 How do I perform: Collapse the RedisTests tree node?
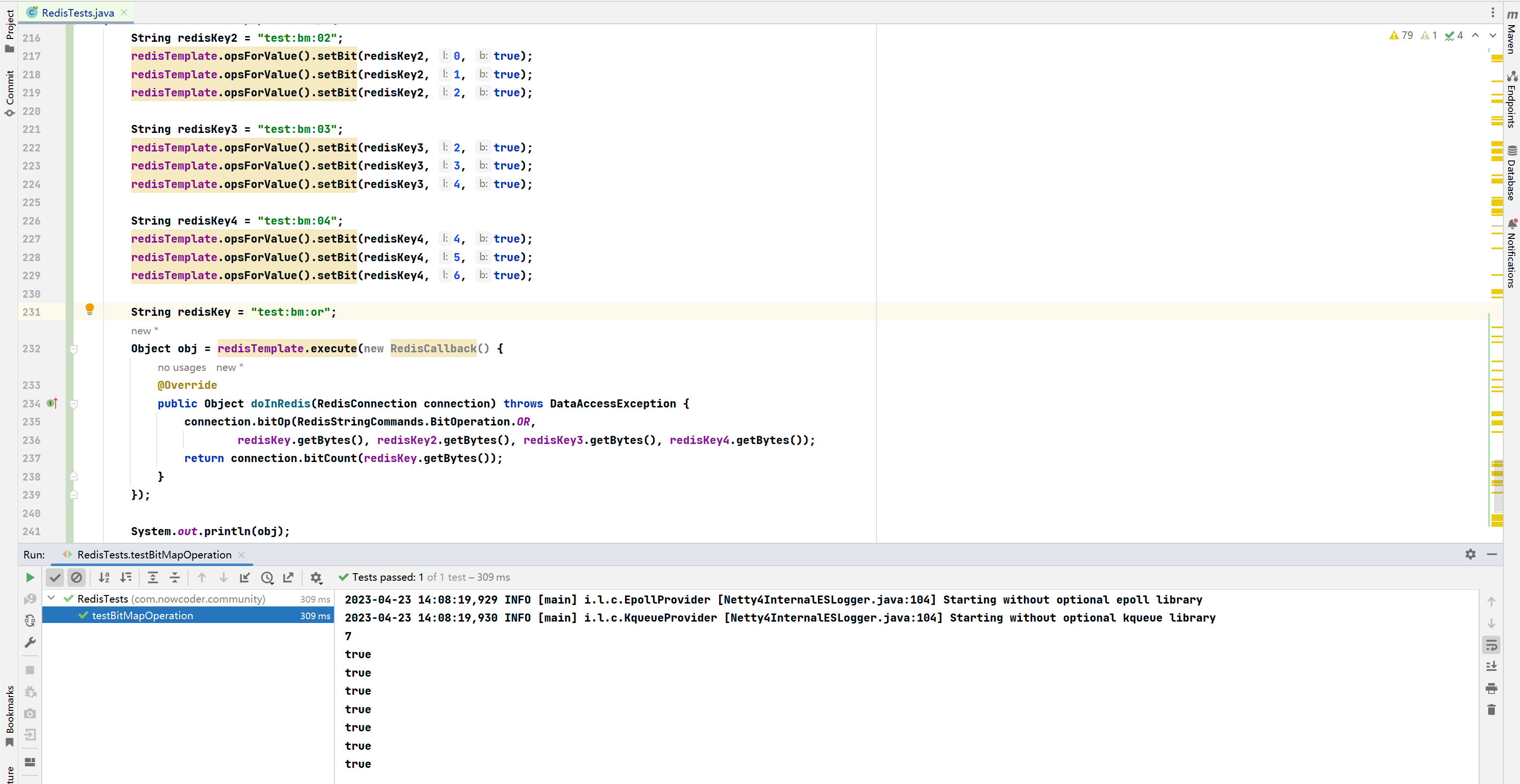click(x=52, y=598)
